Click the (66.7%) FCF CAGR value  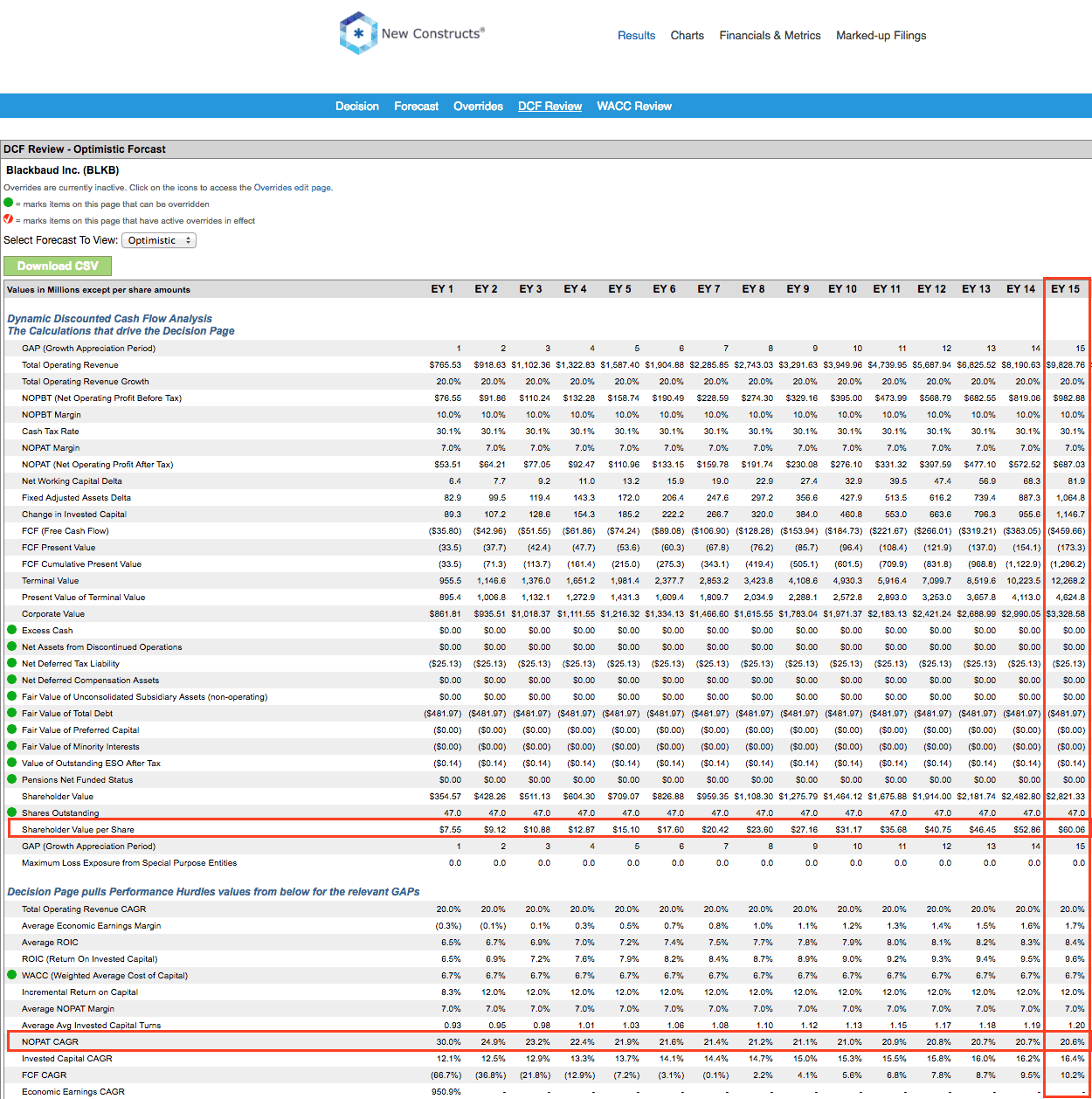pos(446,1075)
